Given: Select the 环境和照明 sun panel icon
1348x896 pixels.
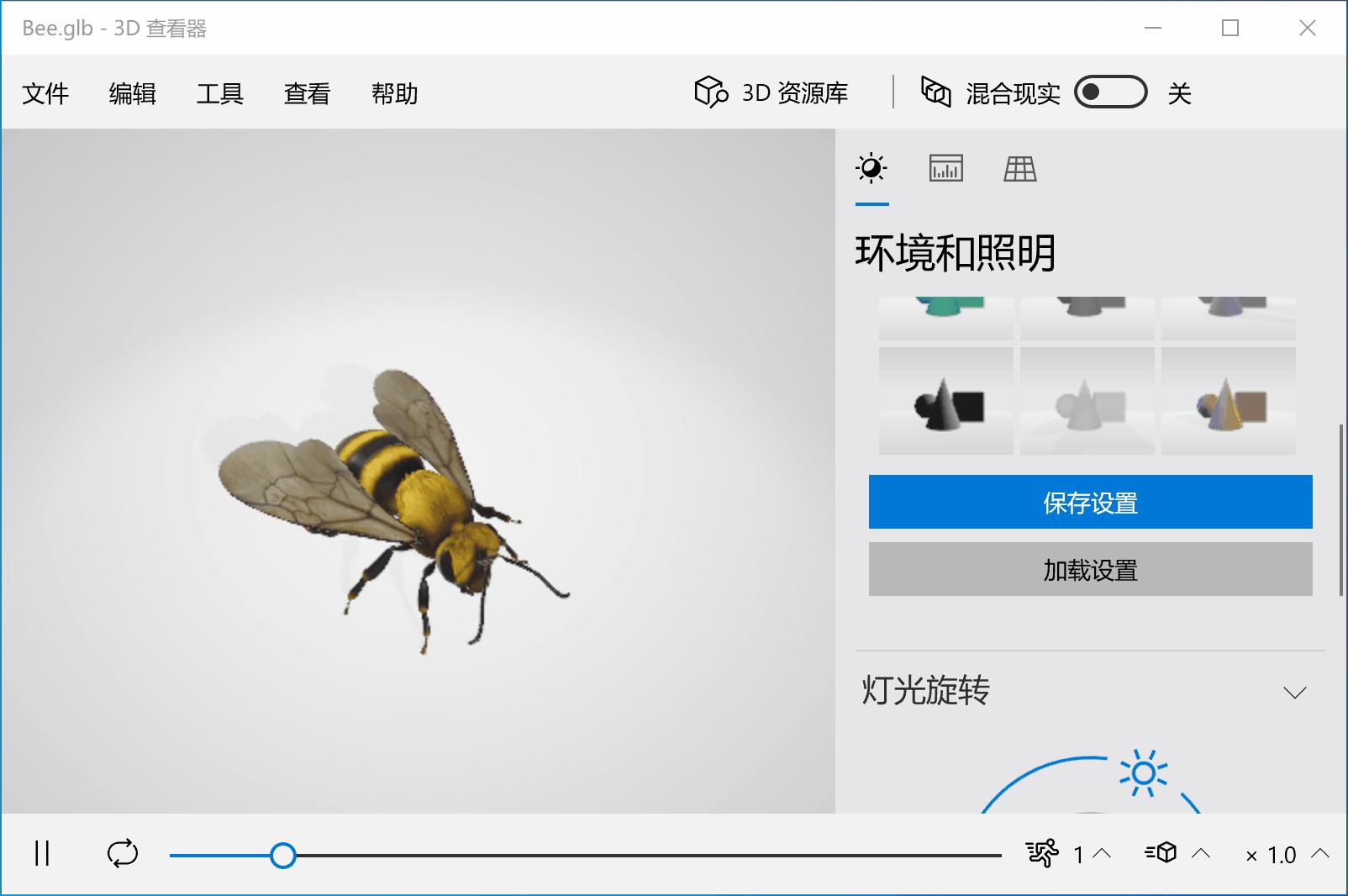Looking at the screenshot, I should [871, 168].
